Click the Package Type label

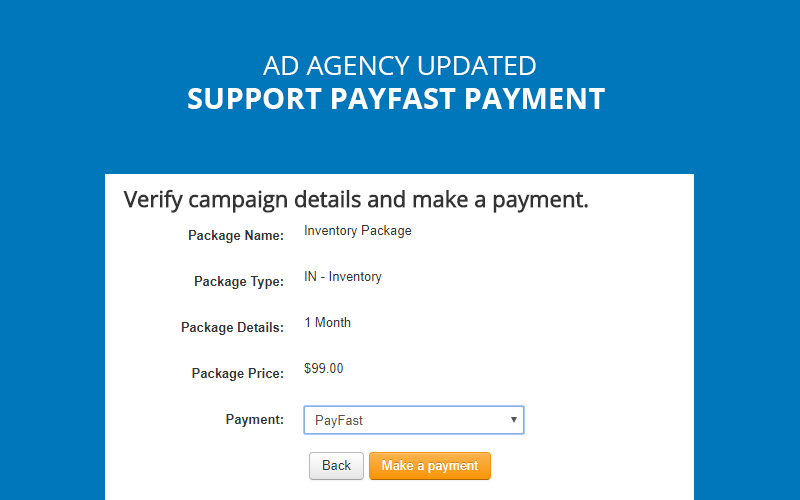coord(239,281)
